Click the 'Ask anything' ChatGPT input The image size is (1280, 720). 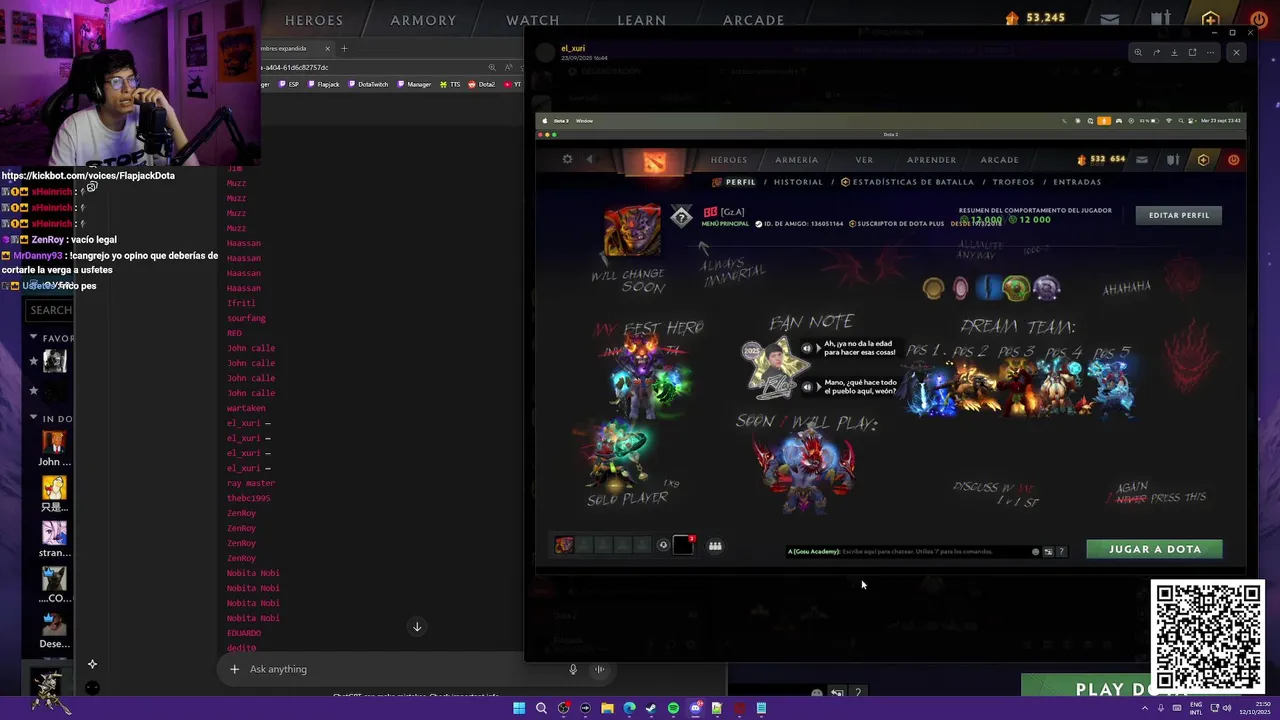click(400, 669)
